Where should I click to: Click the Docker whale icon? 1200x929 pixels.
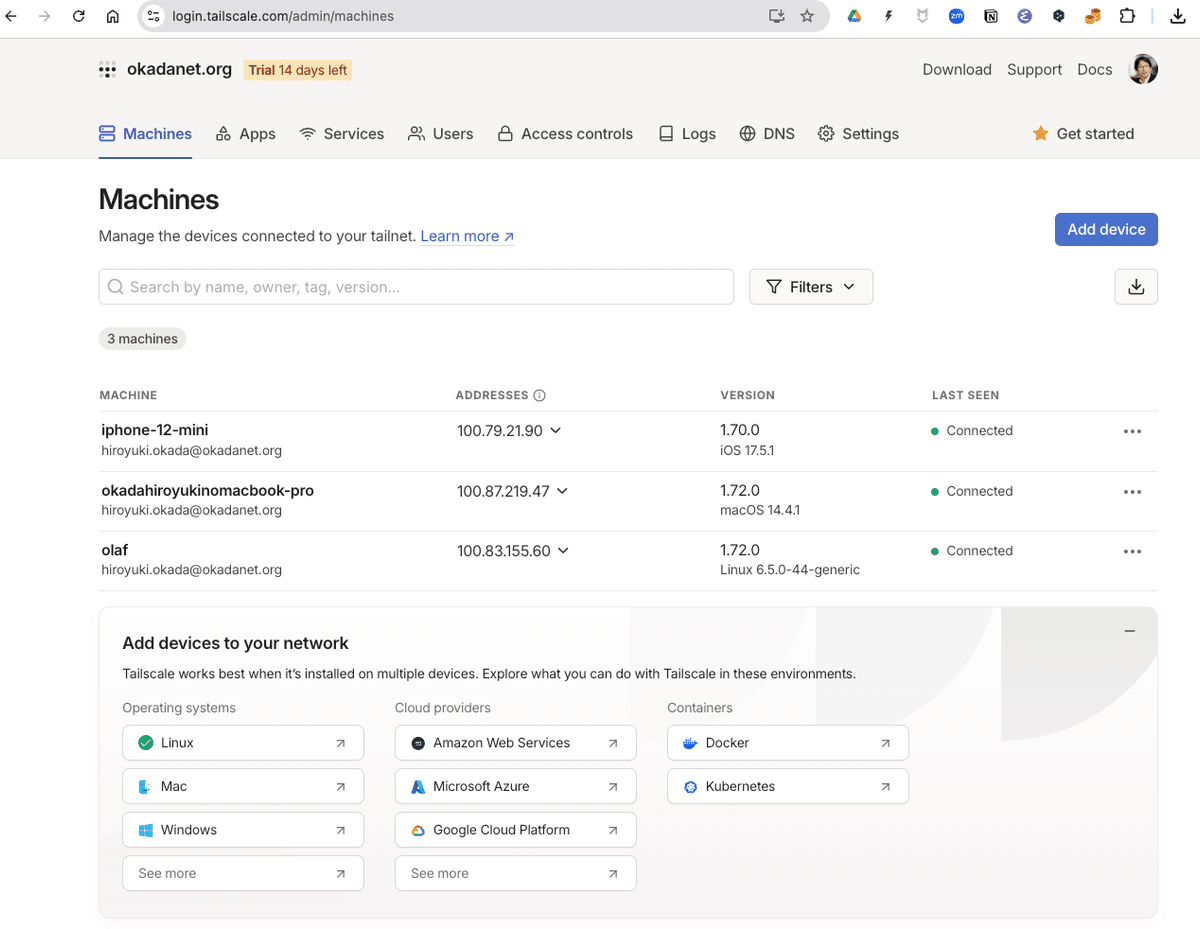click(x=690, y=743)
